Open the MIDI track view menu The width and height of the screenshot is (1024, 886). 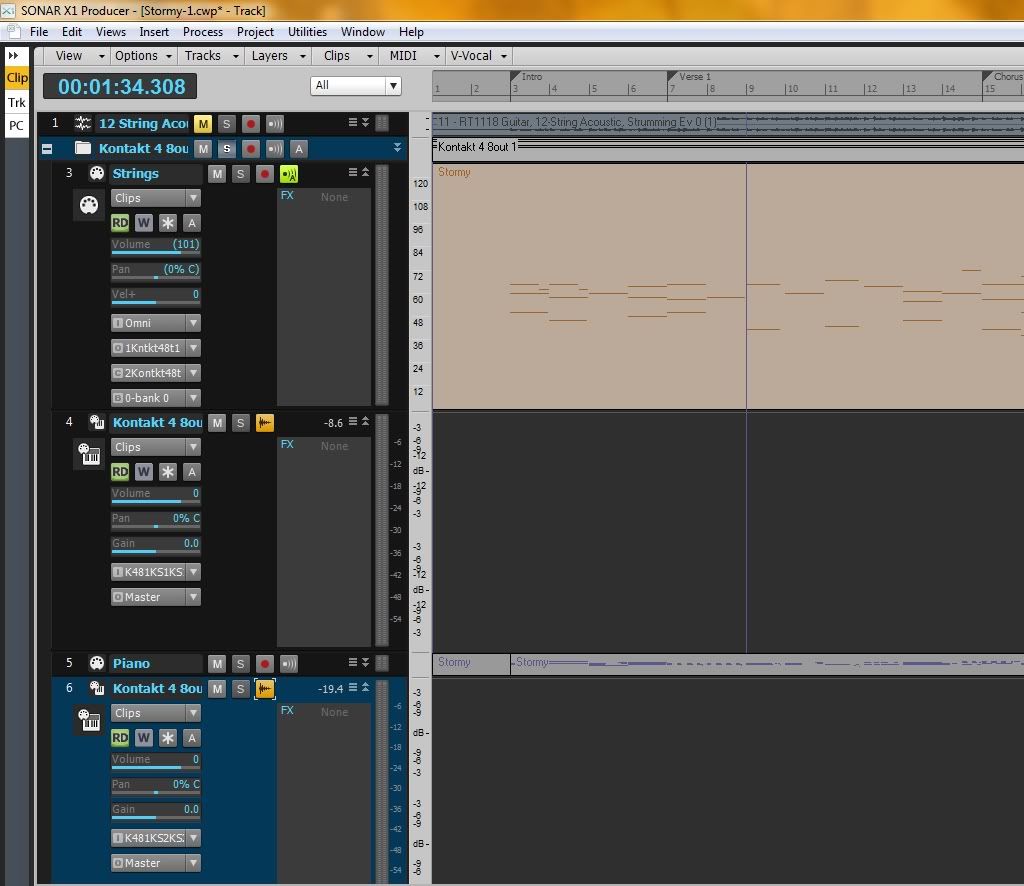point(408,56)
